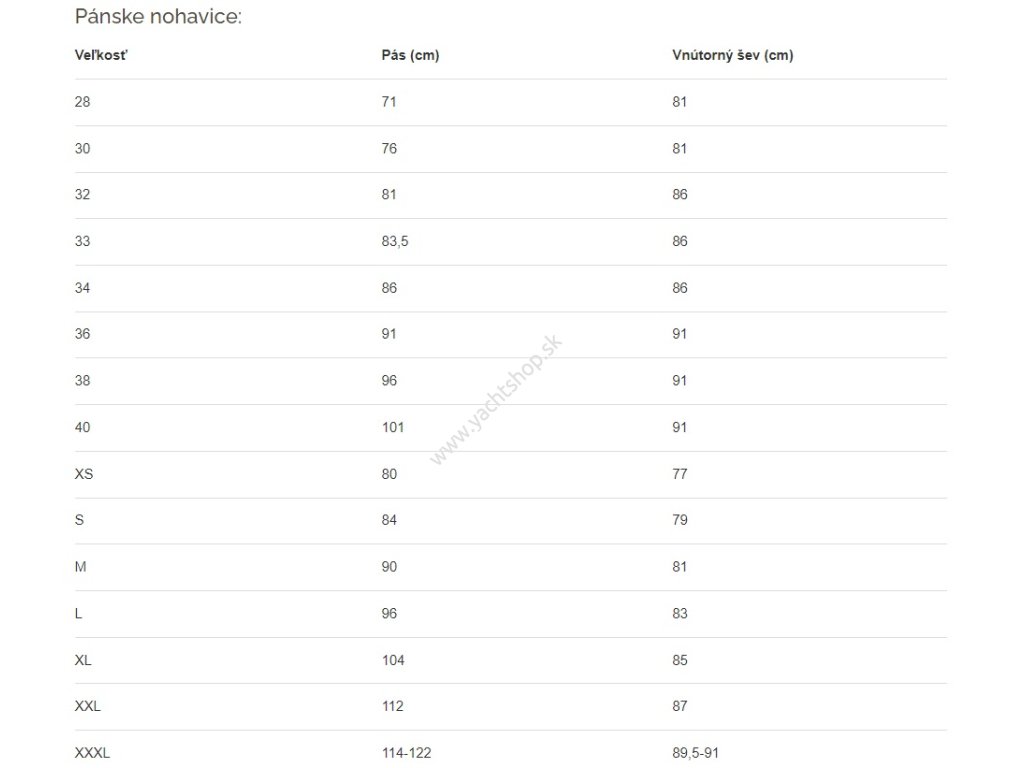Click waist value 101 in size 40 row
This screenshot has height=768, width=1024.
coord(393,428)
